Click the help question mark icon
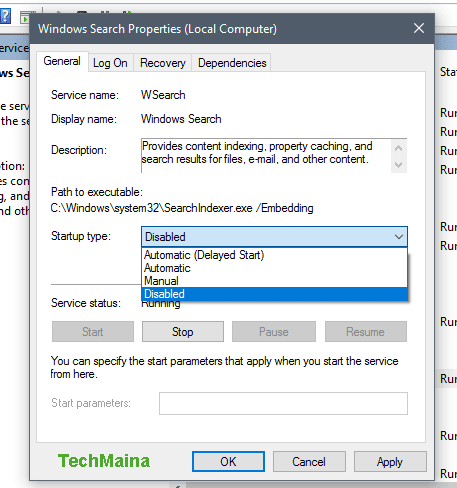Viewport: 457px width, 488px height. click(x=5, y=16)
